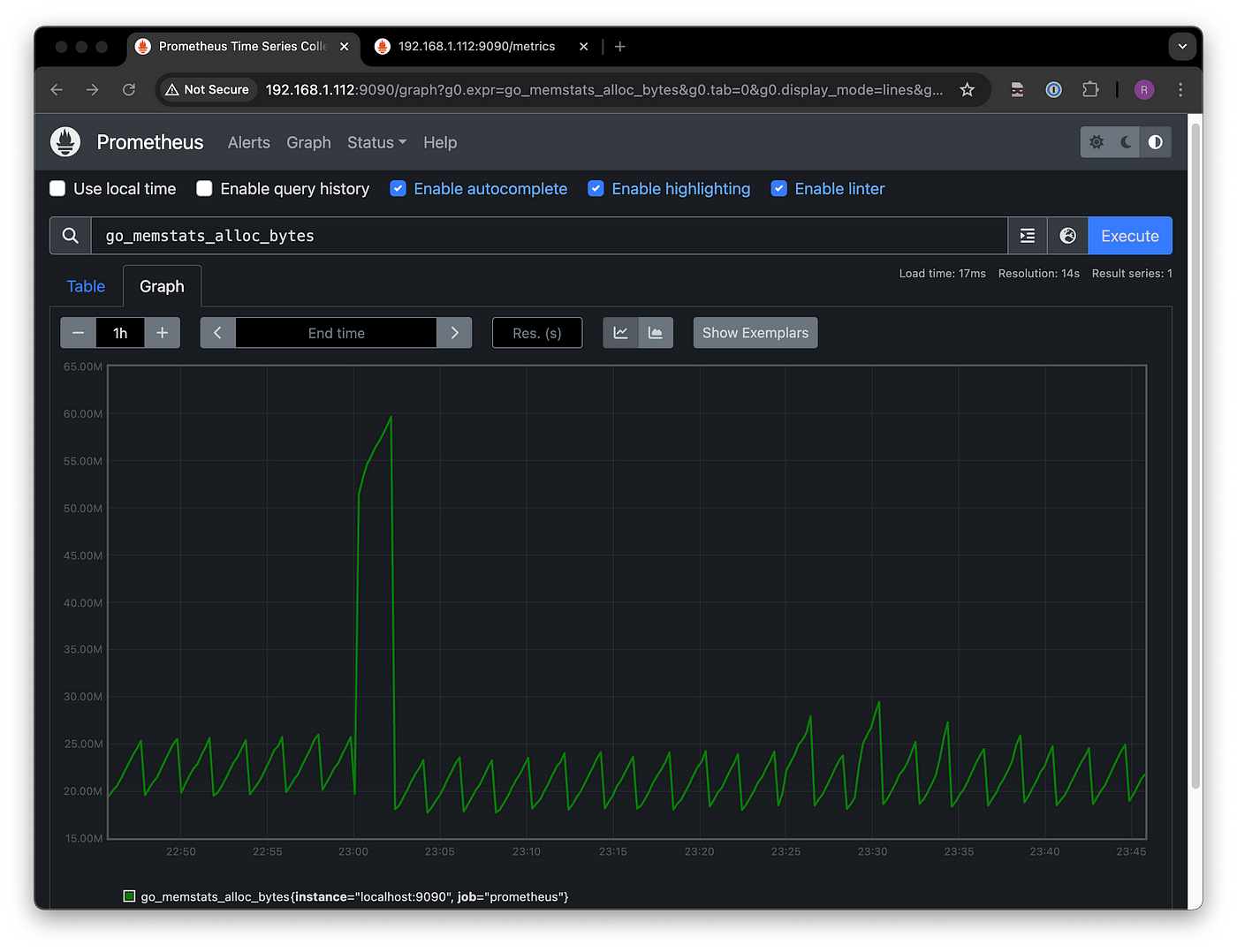Open the tab search dropdown arrow
The height and width of the screenshot is (952, 1237).
tap(1183, 46)
